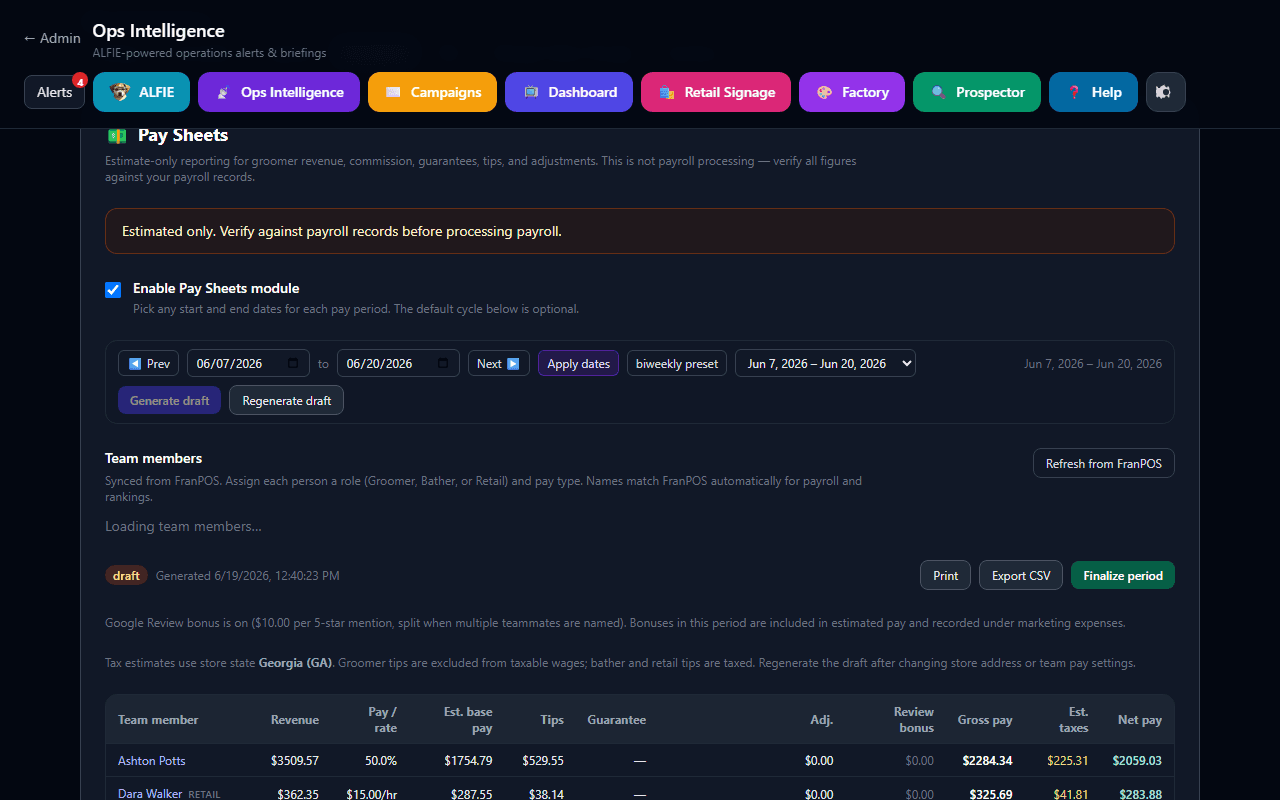Open the start date calendar picker icon
Screen dimensions: 1280x800
(x=293, y=363)
